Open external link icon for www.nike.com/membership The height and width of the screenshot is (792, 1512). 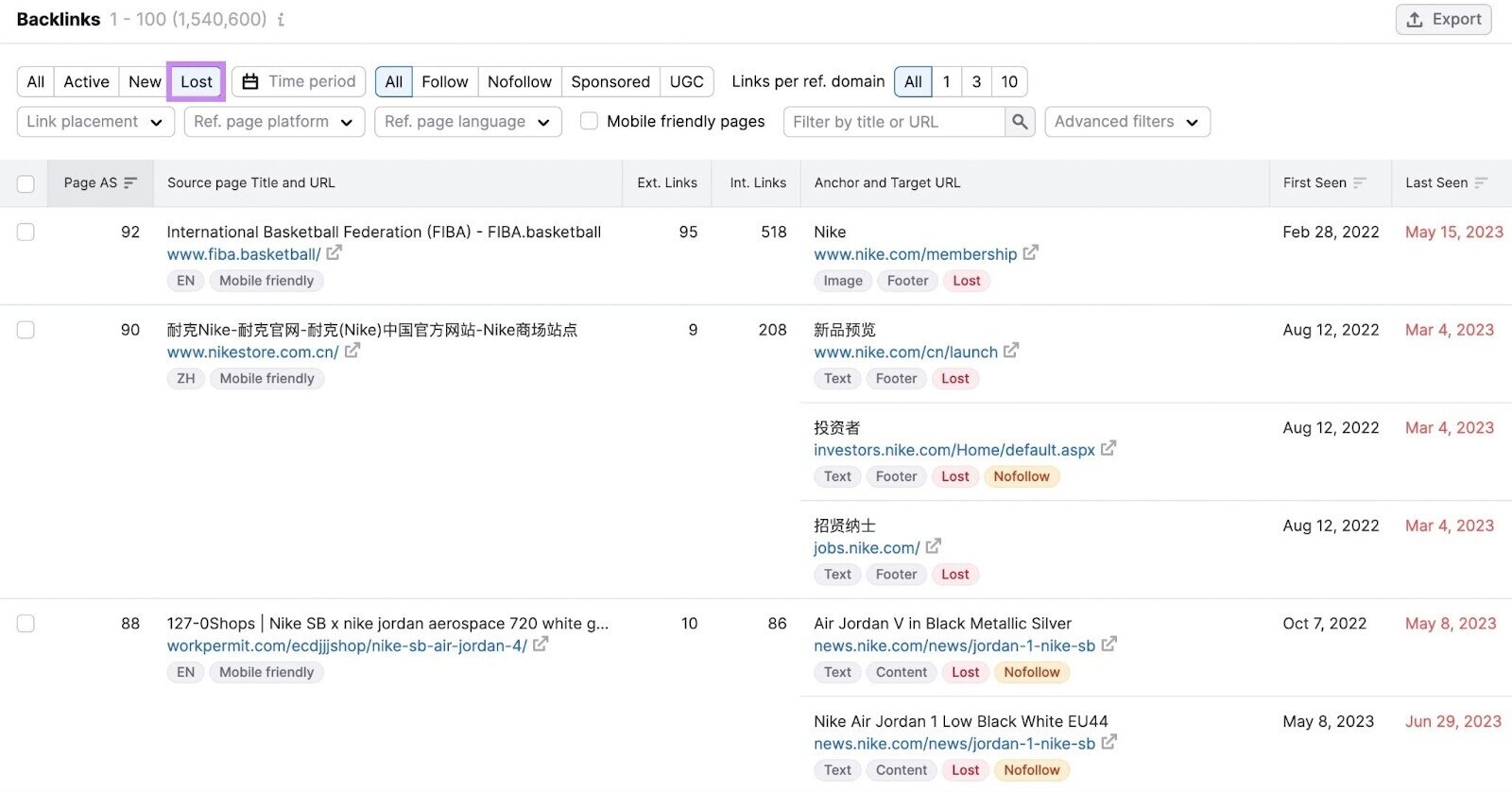1031,253
